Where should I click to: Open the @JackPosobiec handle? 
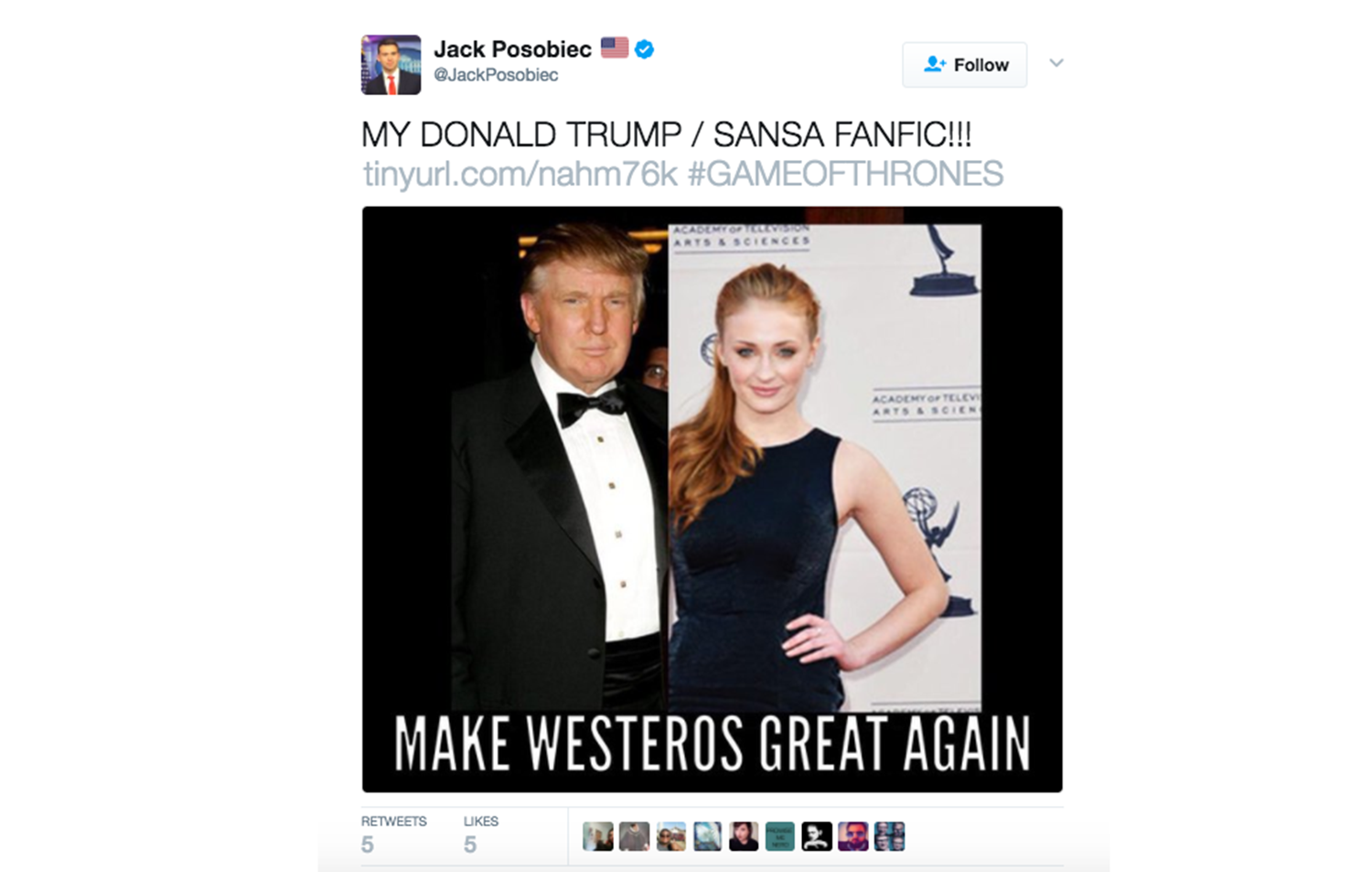point(496,75)
